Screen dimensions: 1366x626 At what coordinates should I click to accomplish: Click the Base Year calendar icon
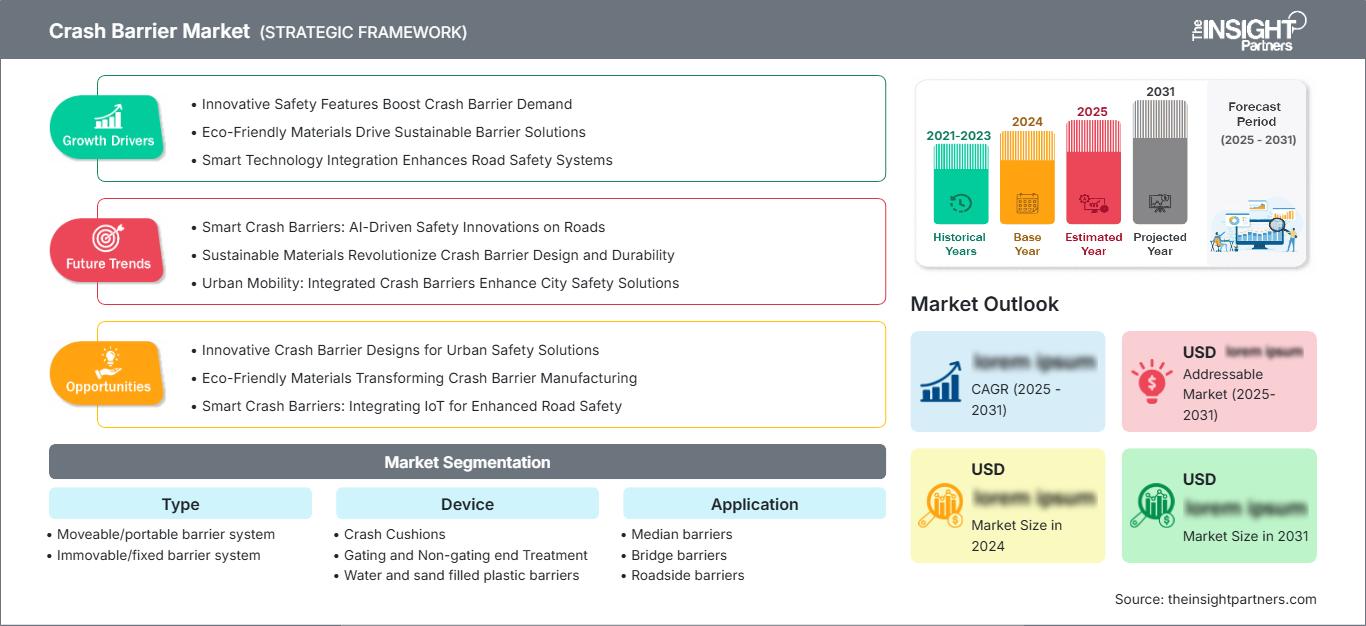[1027, 204]
